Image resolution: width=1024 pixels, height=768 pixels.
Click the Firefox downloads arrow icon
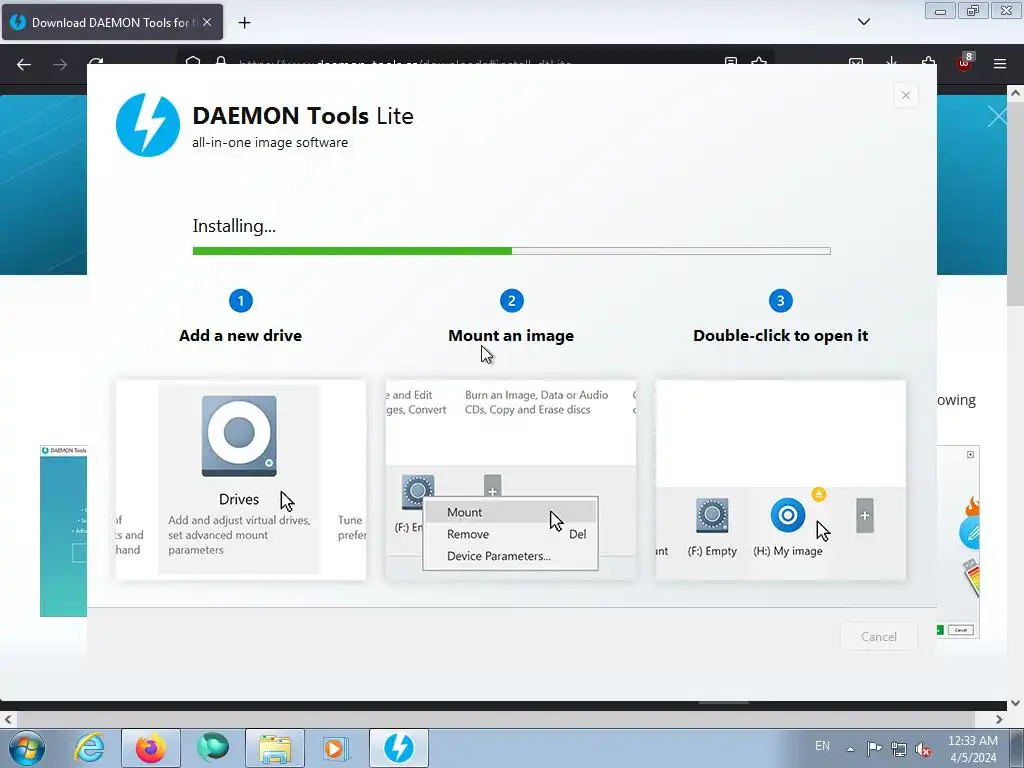[891, 61]
